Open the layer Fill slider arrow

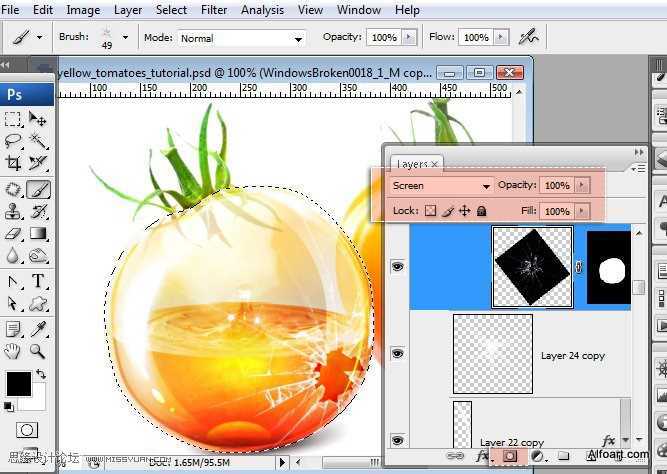[x=582, y=211]
